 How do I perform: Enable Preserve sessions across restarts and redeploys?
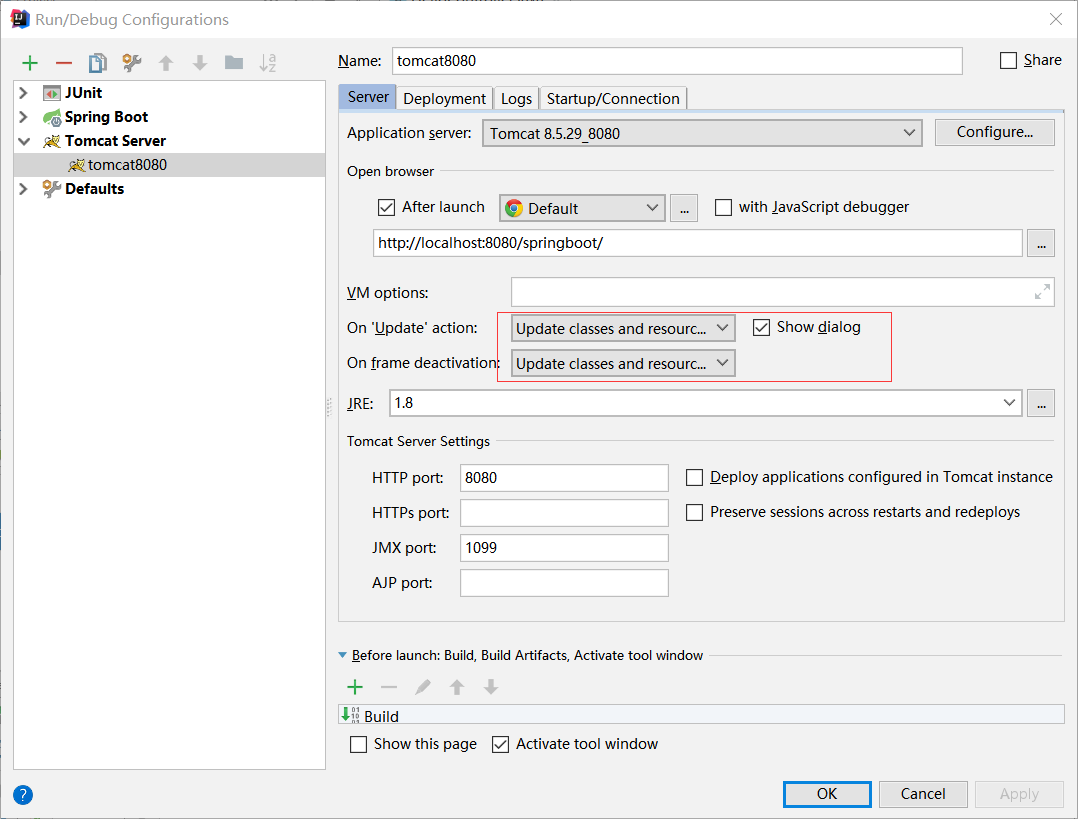(694, 512)
